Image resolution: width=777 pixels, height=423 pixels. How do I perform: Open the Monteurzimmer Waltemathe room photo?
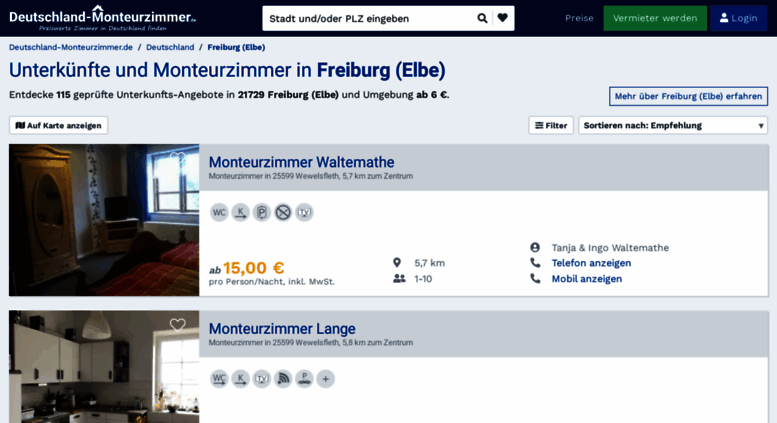pos(104,220)
